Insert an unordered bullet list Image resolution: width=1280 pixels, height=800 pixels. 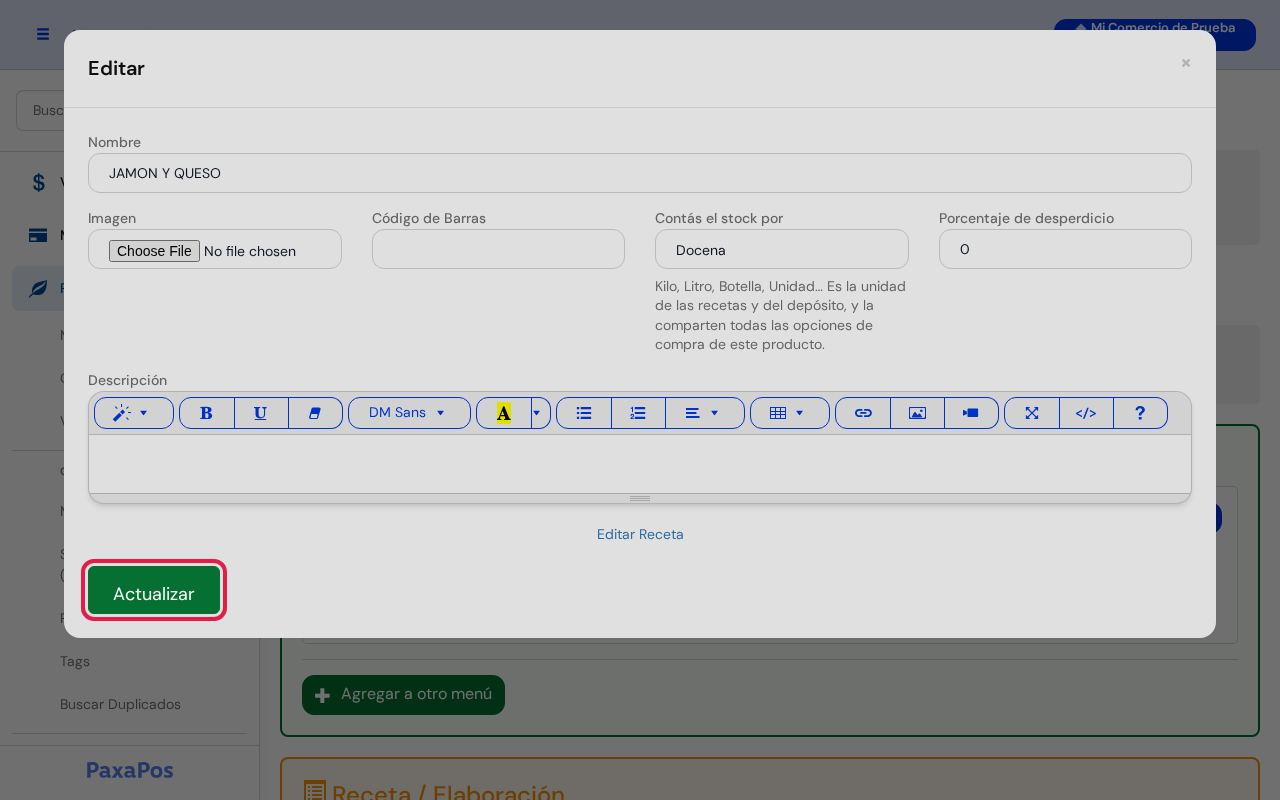(x=584, y=413)
